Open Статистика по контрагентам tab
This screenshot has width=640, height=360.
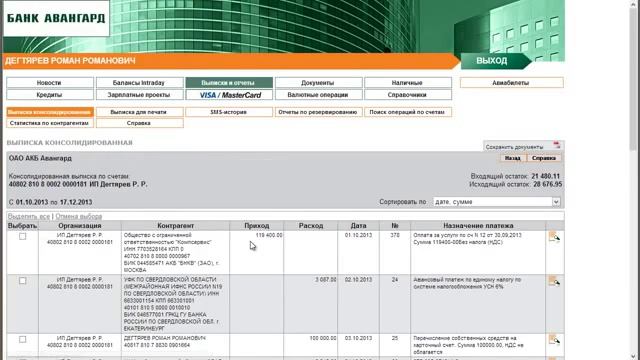[50, 123]
